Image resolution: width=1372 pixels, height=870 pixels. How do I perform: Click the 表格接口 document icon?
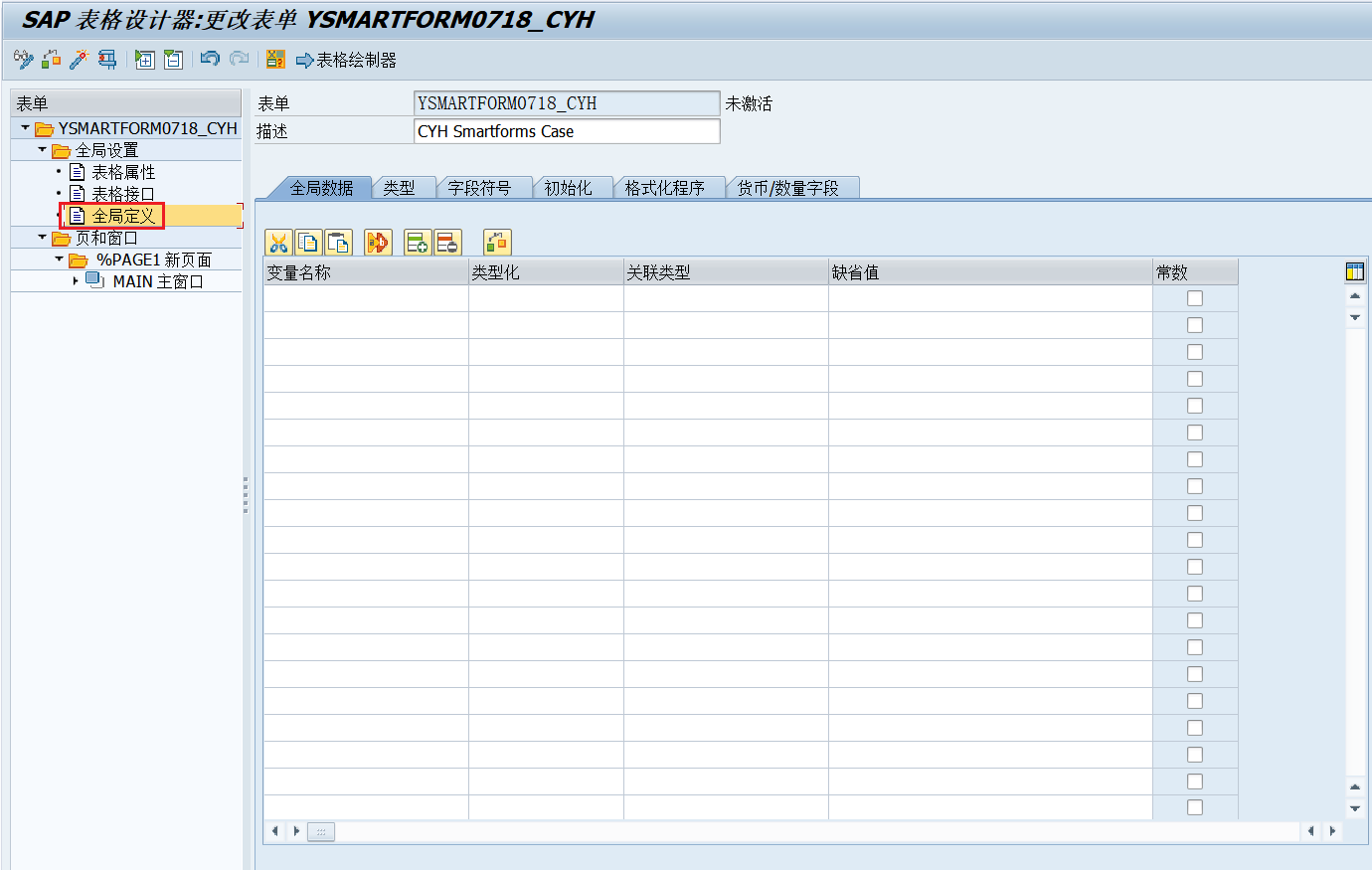click(77, 193)
